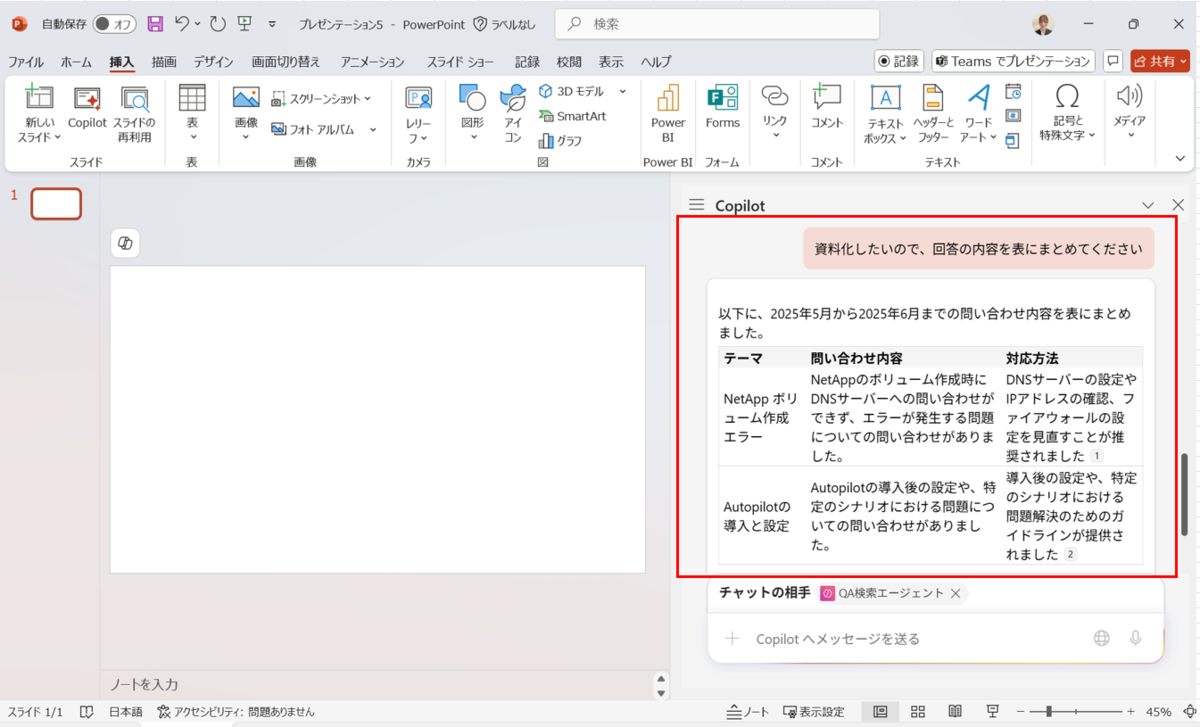Open the Copilot pane hamburger menu

697,205
